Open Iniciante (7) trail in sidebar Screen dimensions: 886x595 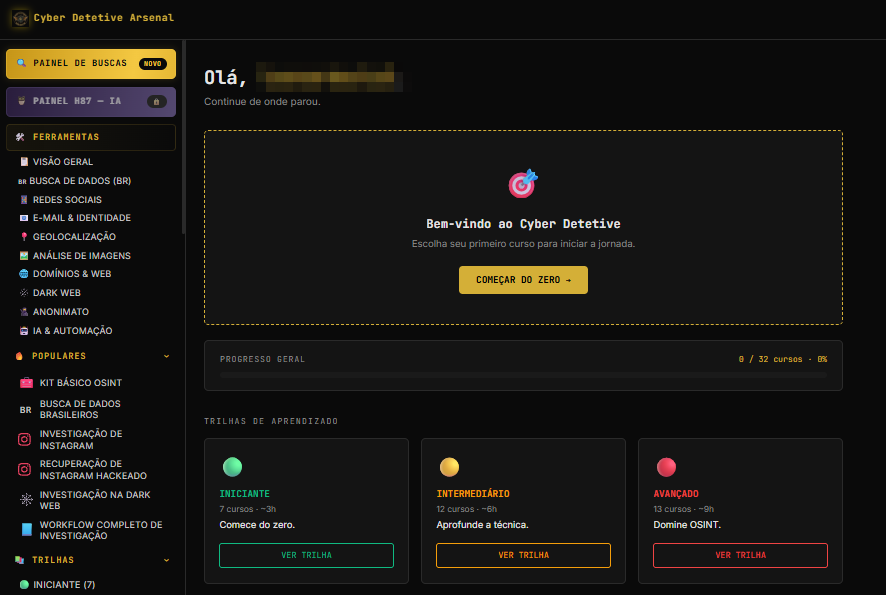[x=58, y=584]
